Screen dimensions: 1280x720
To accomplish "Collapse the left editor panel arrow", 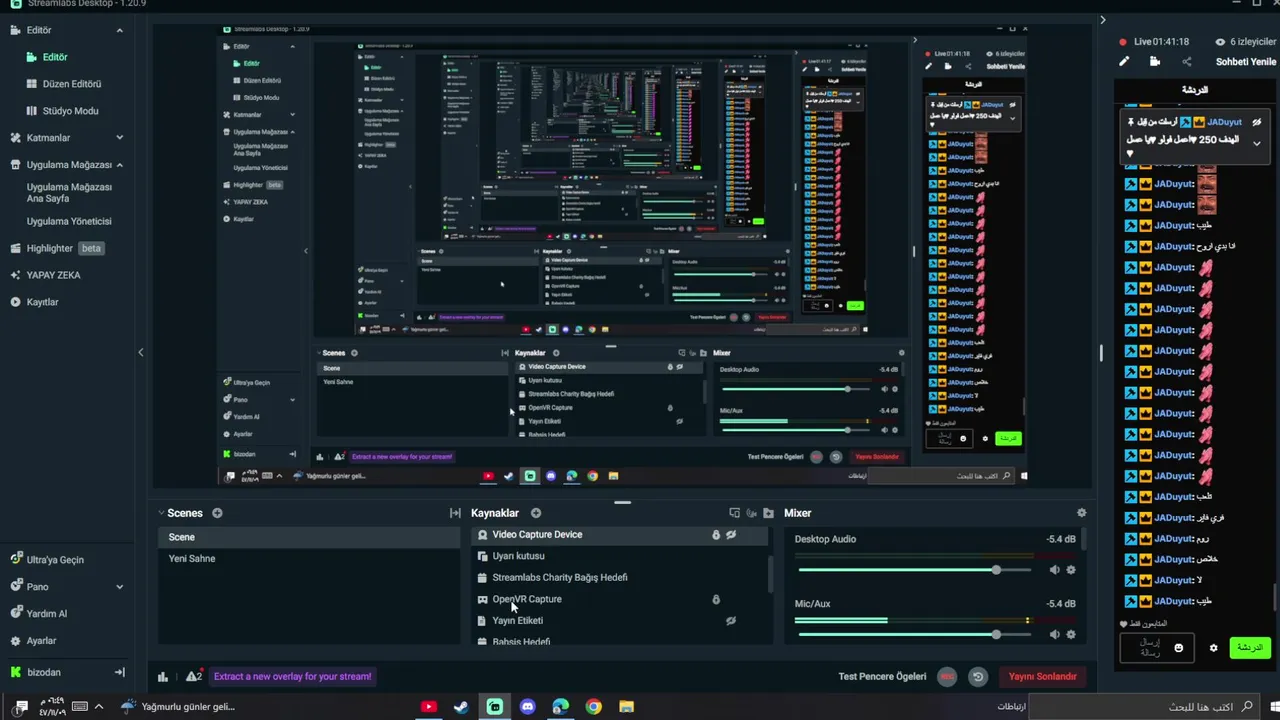I will coord(140,352).
